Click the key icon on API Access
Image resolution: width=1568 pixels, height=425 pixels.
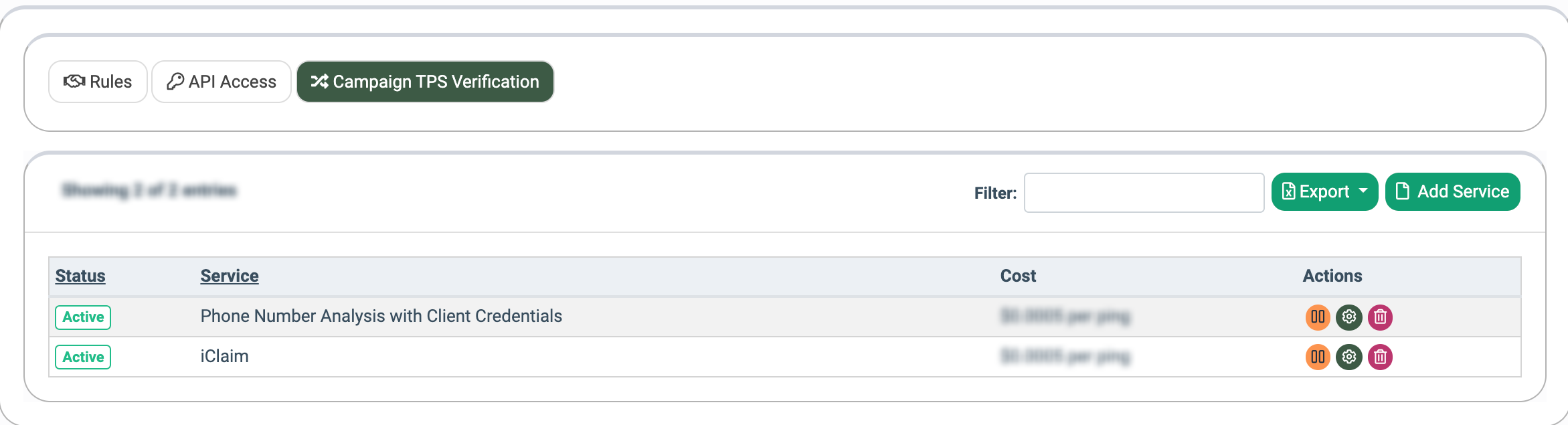point(175,82)
